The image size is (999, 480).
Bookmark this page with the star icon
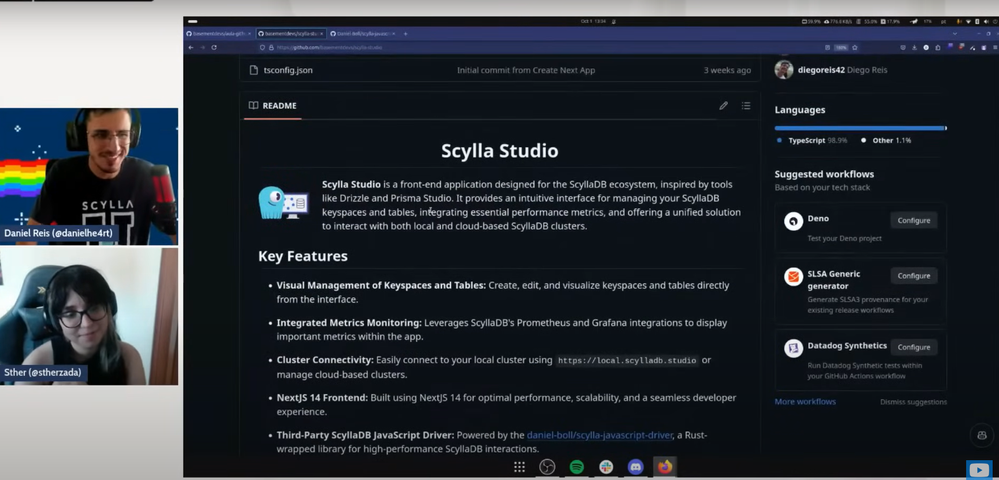point(854,47)
